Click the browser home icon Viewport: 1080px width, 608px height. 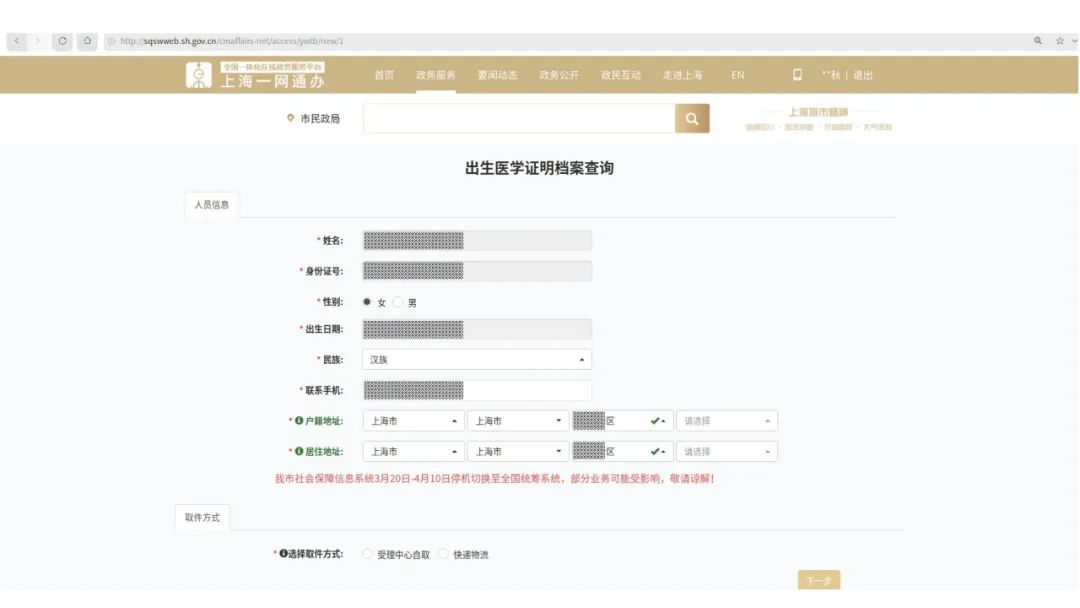coord(87,41)
